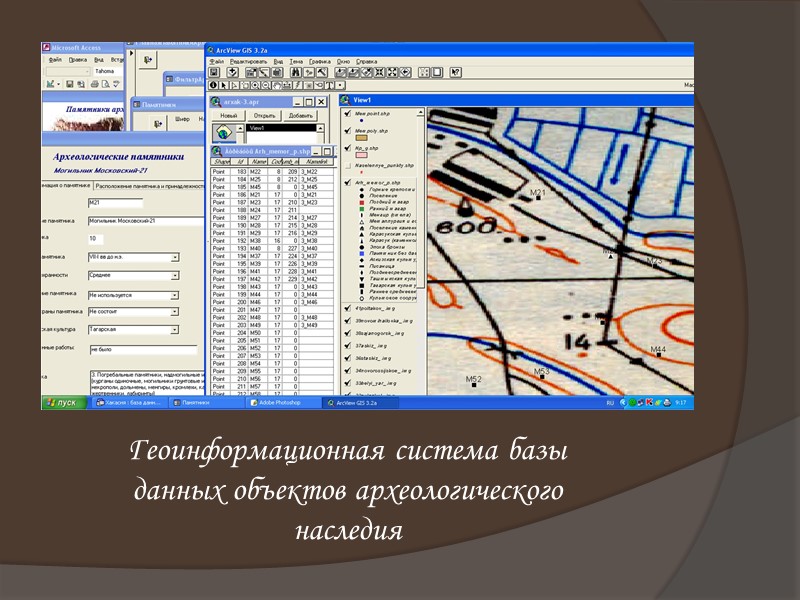Click the Новый button in project window

[229, 115]
